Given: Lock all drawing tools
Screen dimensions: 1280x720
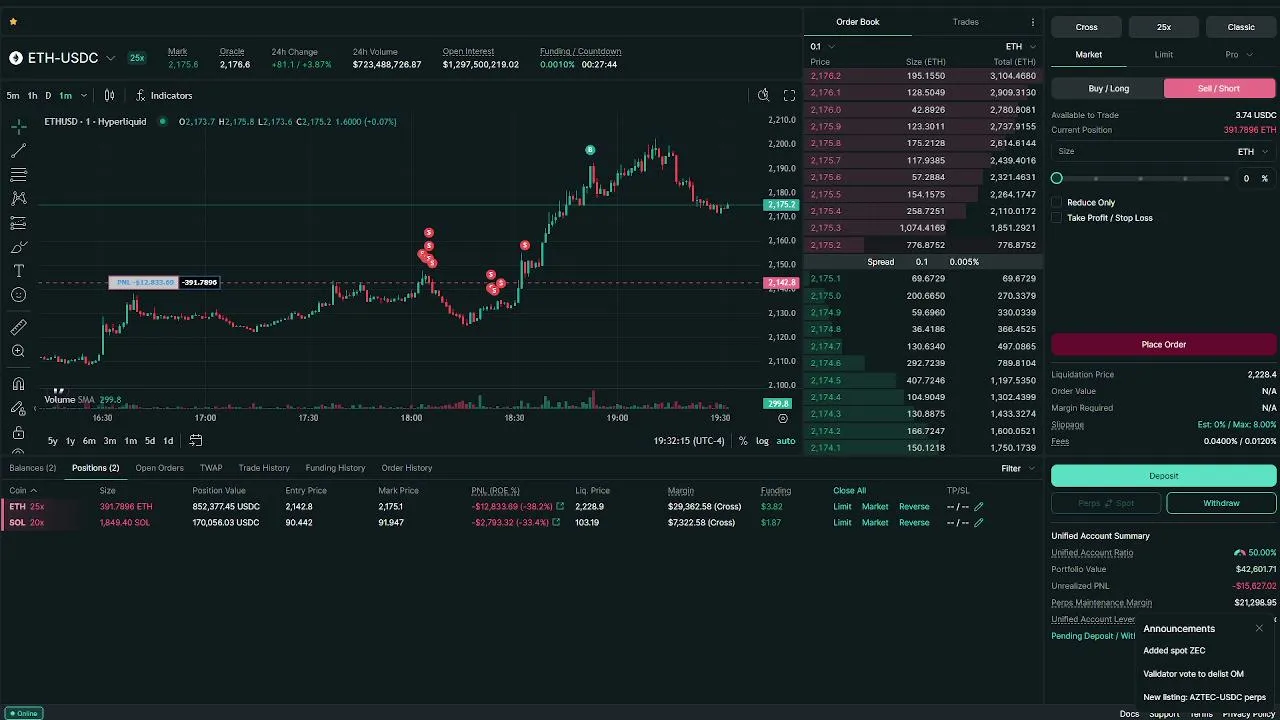Looking at the screenshot, I should pos(18,432).
